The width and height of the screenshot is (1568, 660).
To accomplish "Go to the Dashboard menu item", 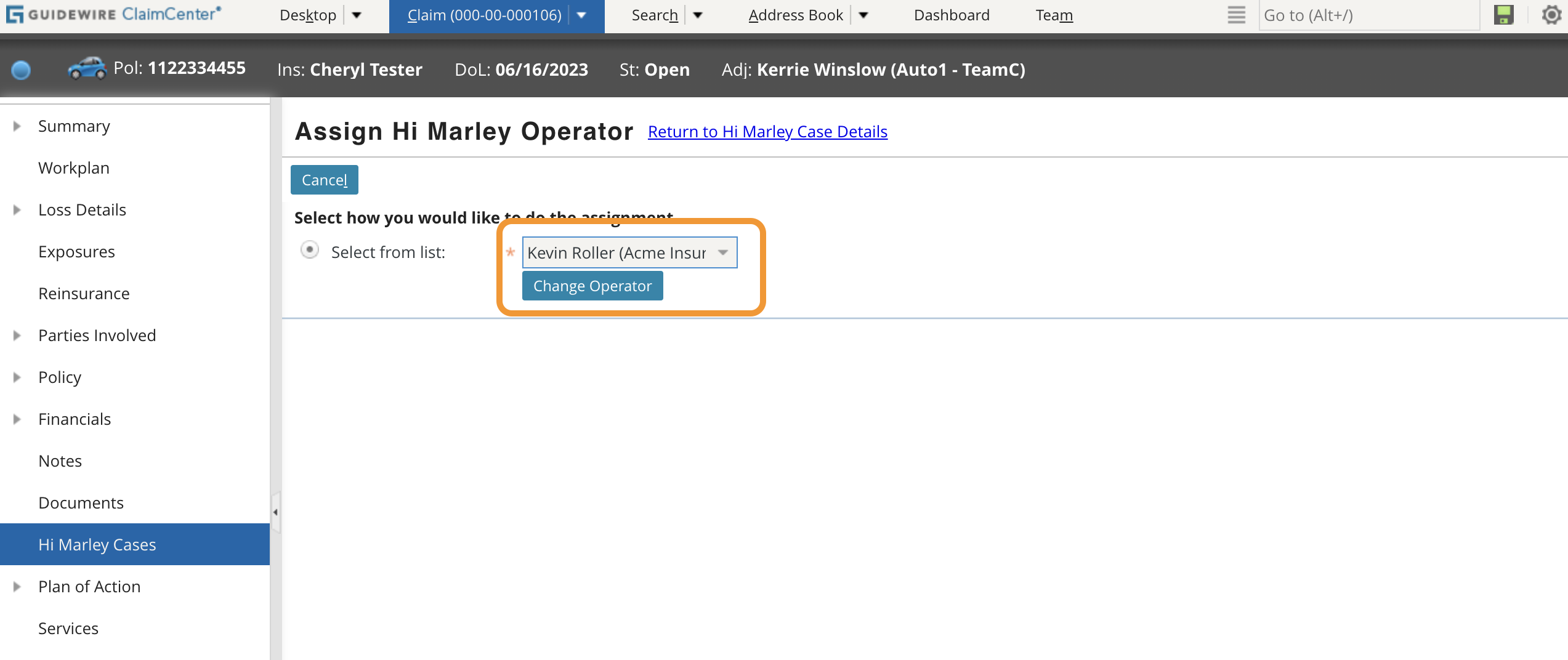I will click(952, 15).
